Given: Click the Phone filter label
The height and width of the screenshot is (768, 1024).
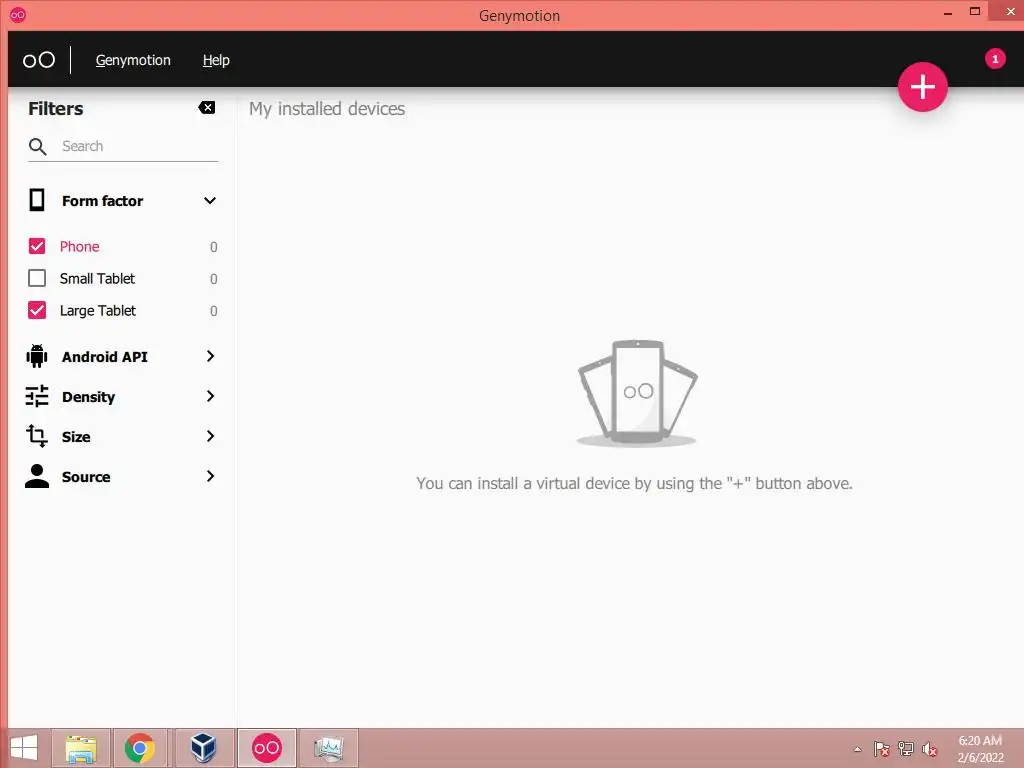Looking at the screenshot, I should click(80, 246).
